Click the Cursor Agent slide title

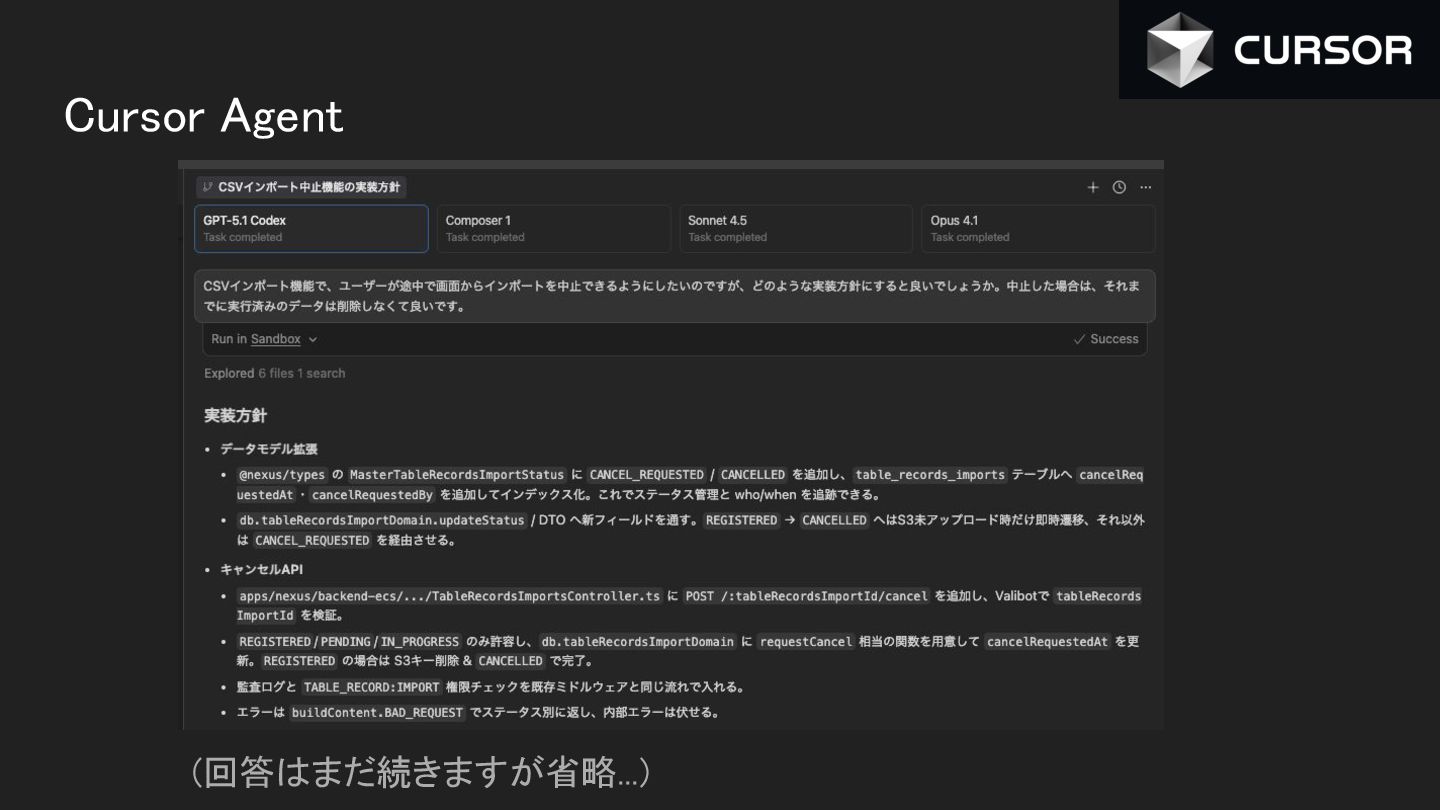[x=204, y=116]
